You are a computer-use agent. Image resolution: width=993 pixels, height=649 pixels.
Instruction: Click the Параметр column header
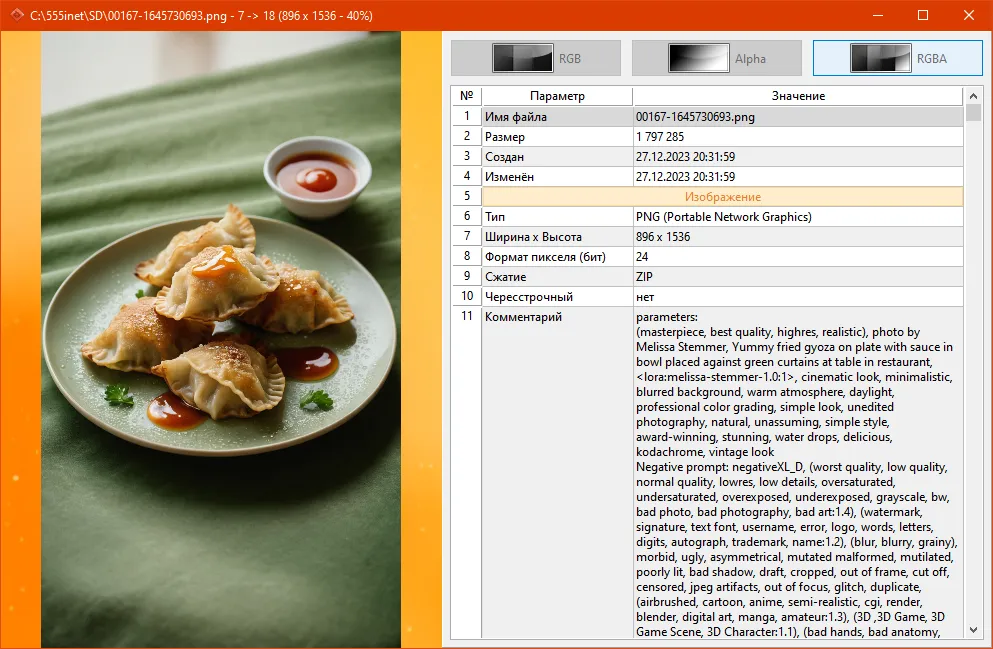point(557,96)
